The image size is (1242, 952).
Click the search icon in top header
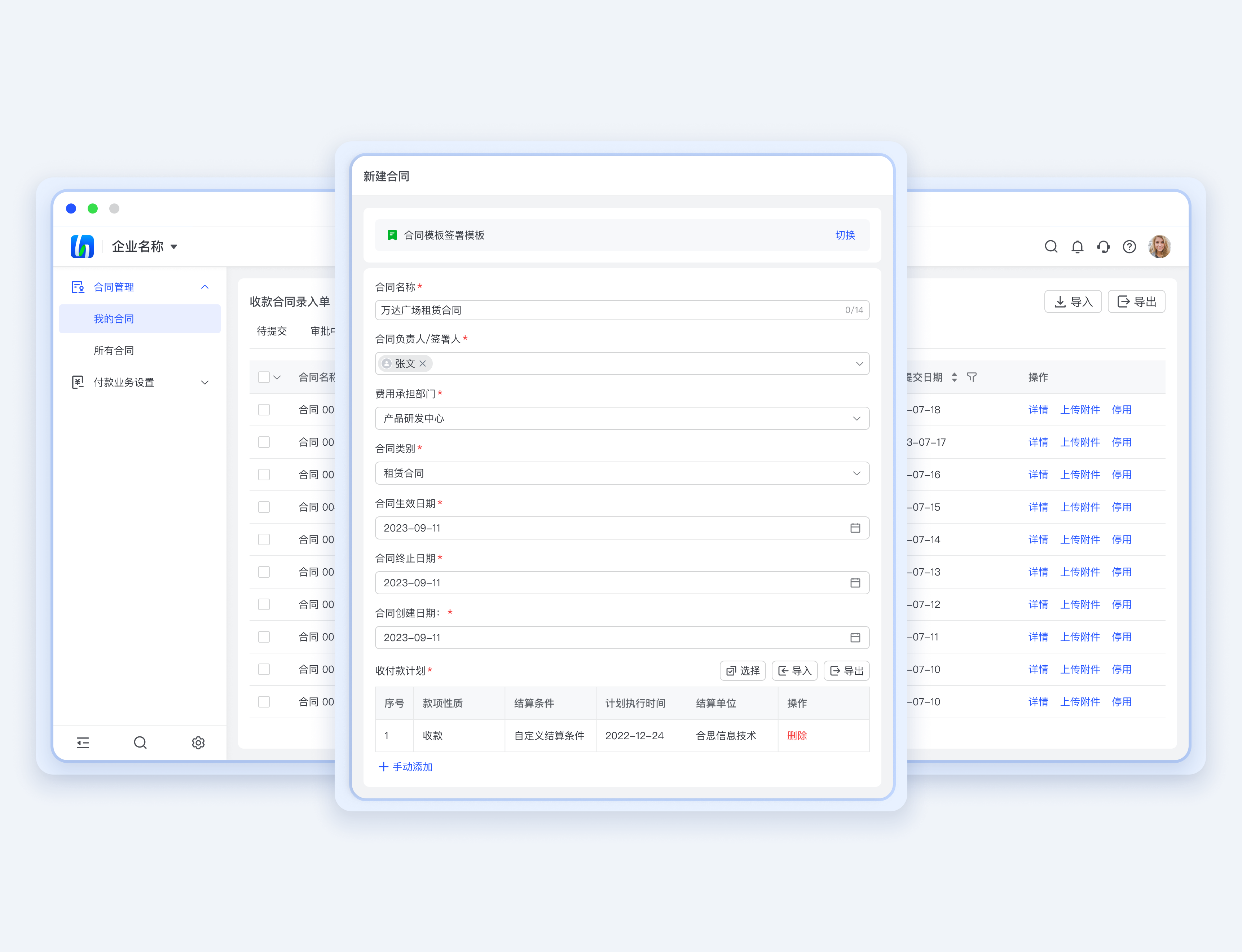[1051, 247]
